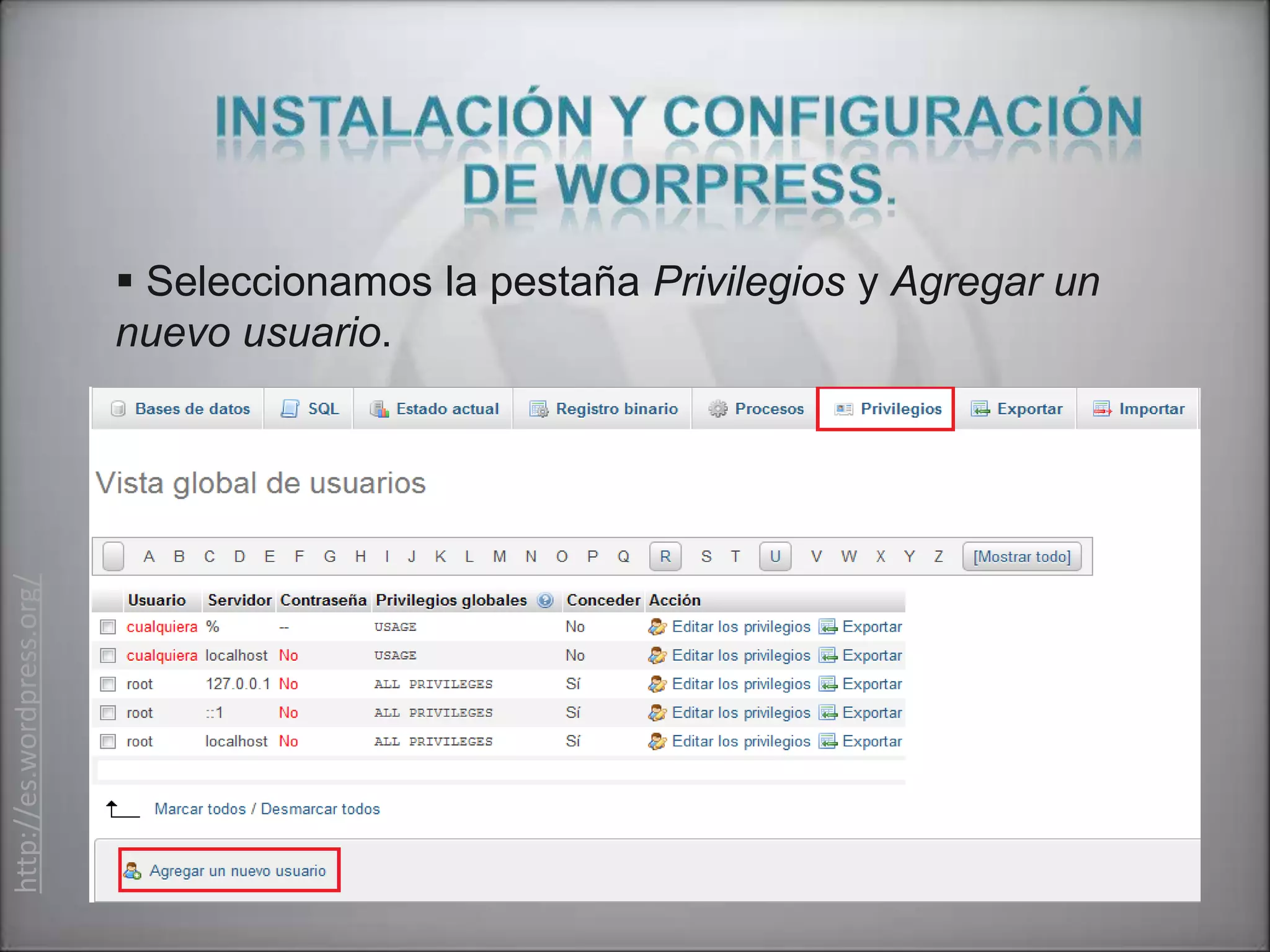Viewport: 1270px width, 952px height.
Task: Click the Conceder column header
Action: click(603, 600)
